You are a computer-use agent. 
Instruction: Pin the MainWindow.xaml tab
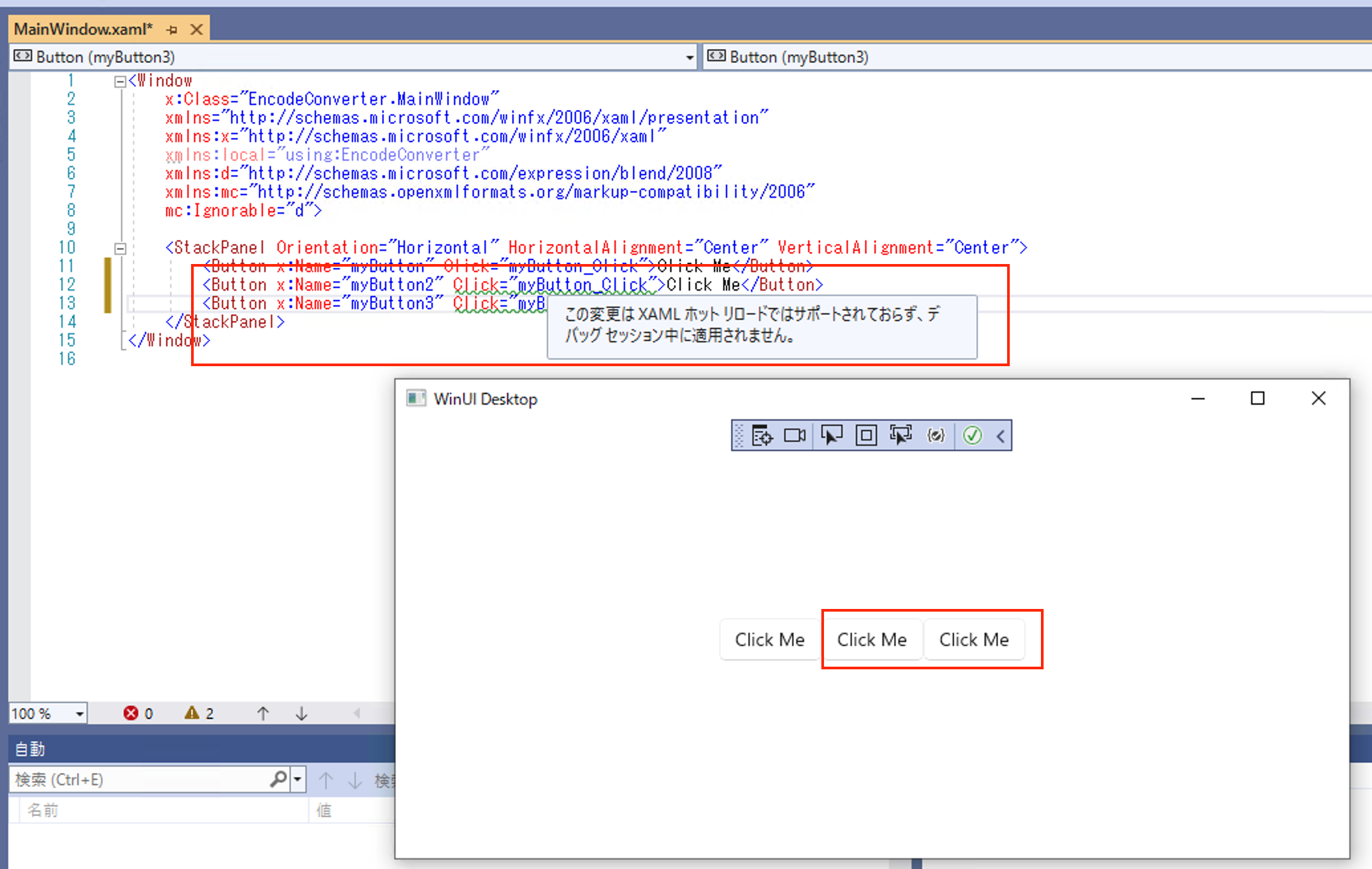[x=172, y=30]
